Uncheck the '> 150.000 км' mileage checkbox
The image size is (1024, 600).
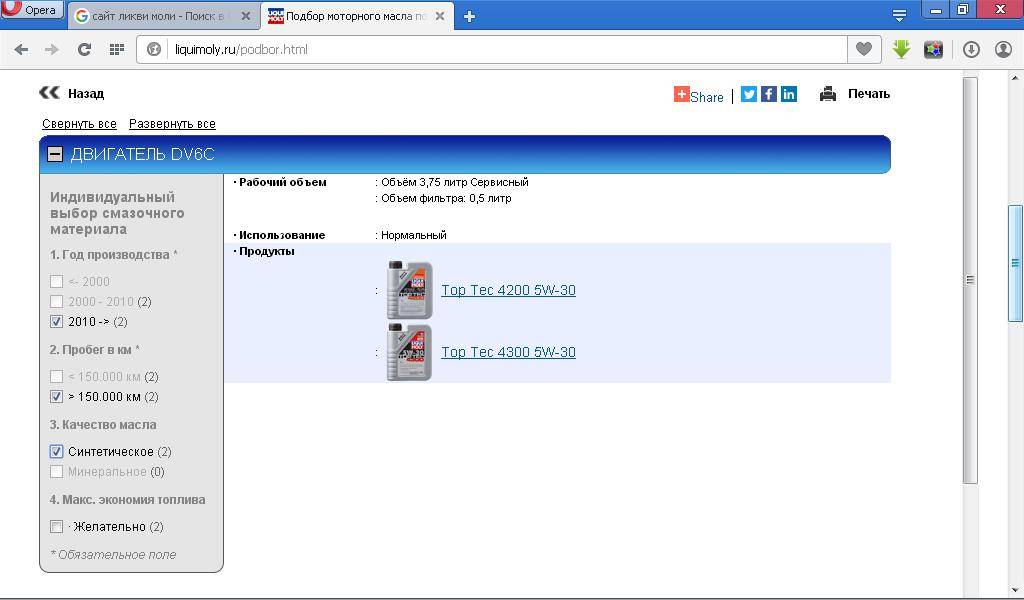click(x=57, y=397)
